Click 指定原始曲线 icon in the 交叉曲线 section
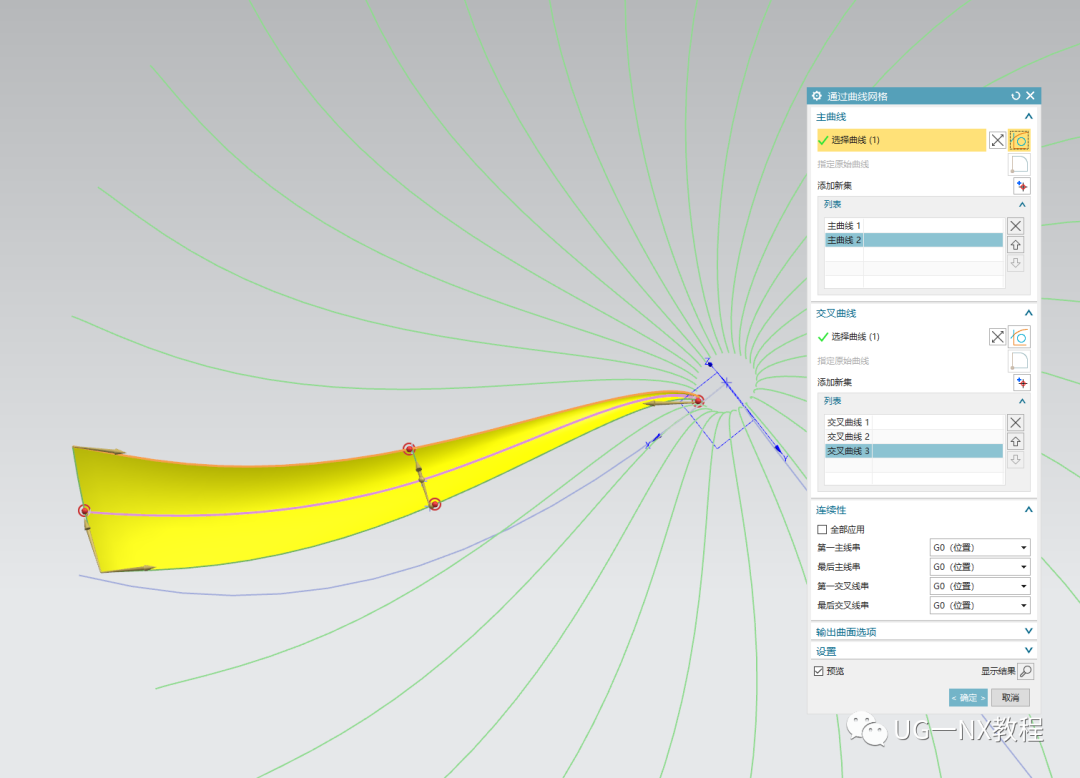Image resolution: width=1080 pixels, height=778 pixels. 1019,361
